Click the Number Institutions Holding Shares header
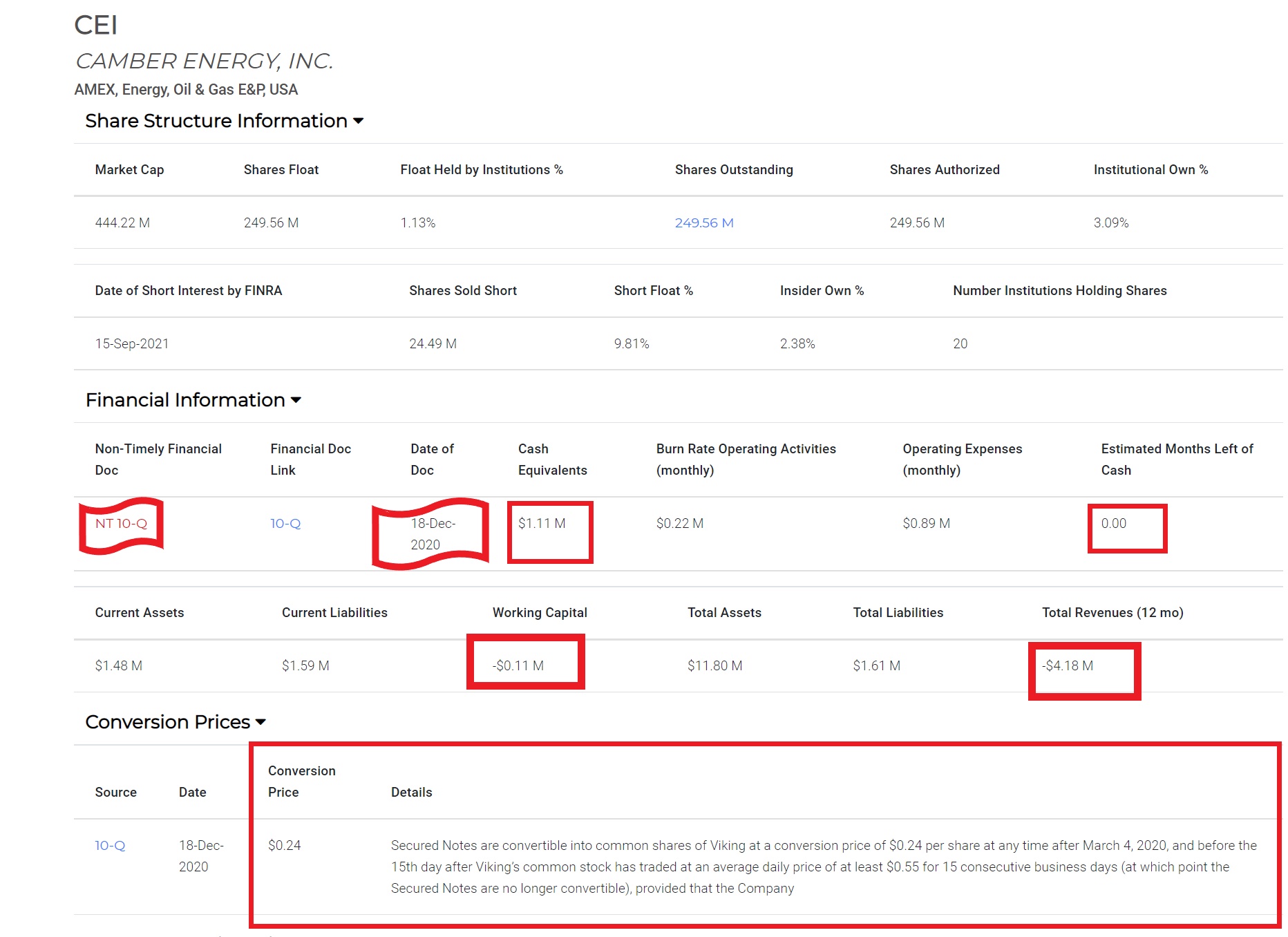The image size is (1288, 937). (1059, 291)
